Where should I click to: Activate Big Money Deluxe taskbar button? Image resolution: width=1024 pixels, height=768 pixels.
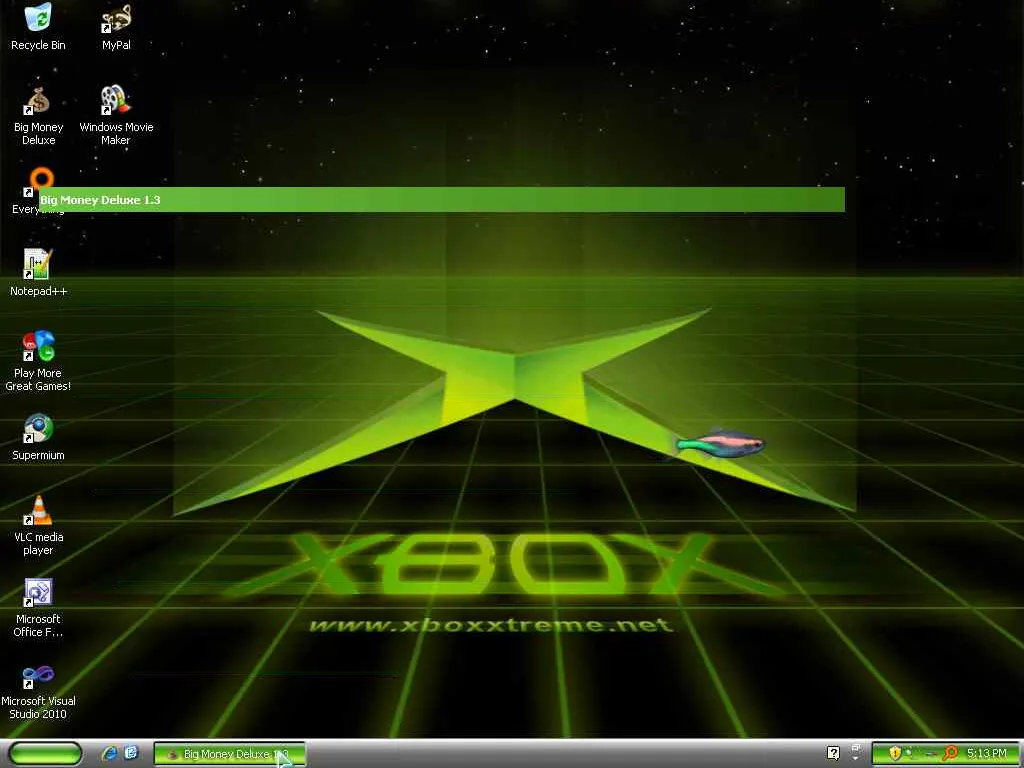[229, 754]
